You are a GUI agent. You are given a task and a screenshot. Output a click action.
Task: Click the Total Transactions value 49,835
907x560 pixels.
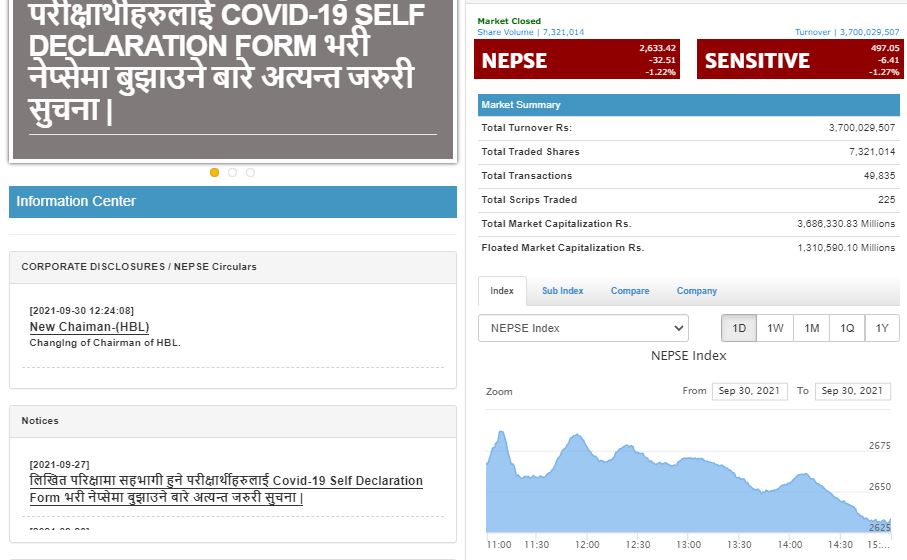tap(879, 175)
